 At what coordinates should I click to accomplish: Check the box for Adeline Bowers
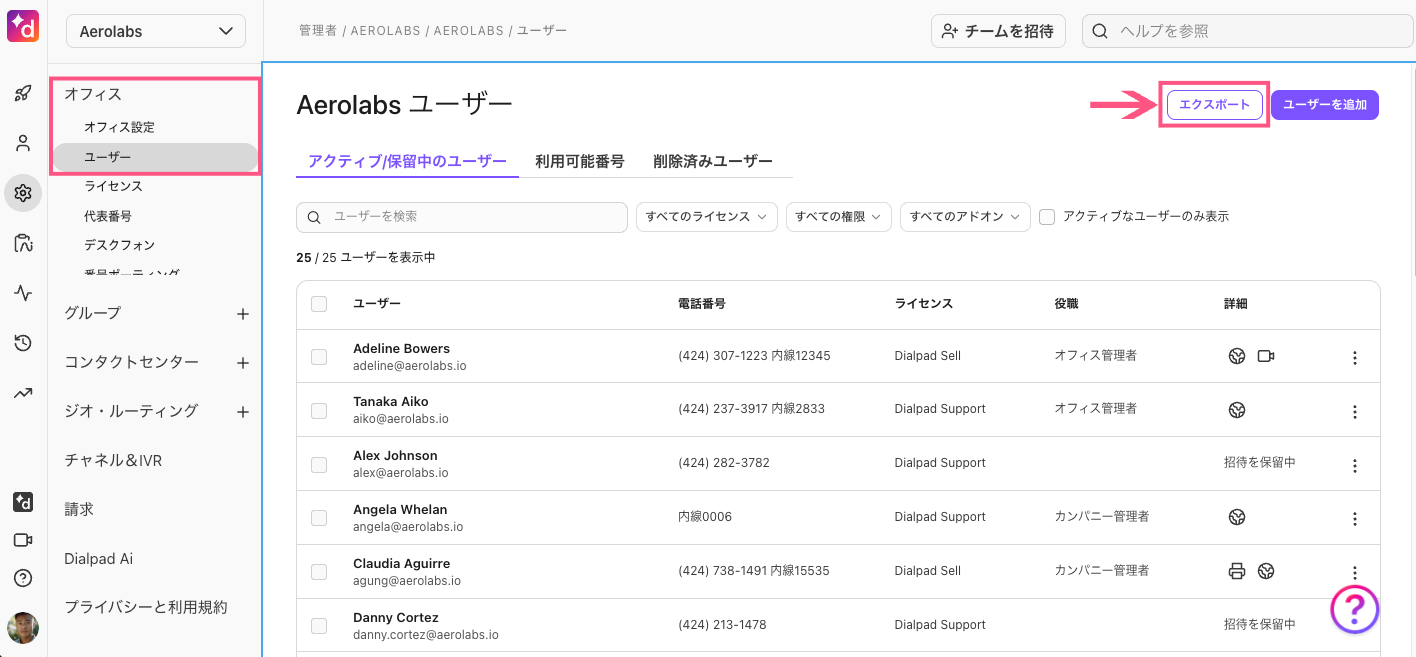[x=319, y=357]
